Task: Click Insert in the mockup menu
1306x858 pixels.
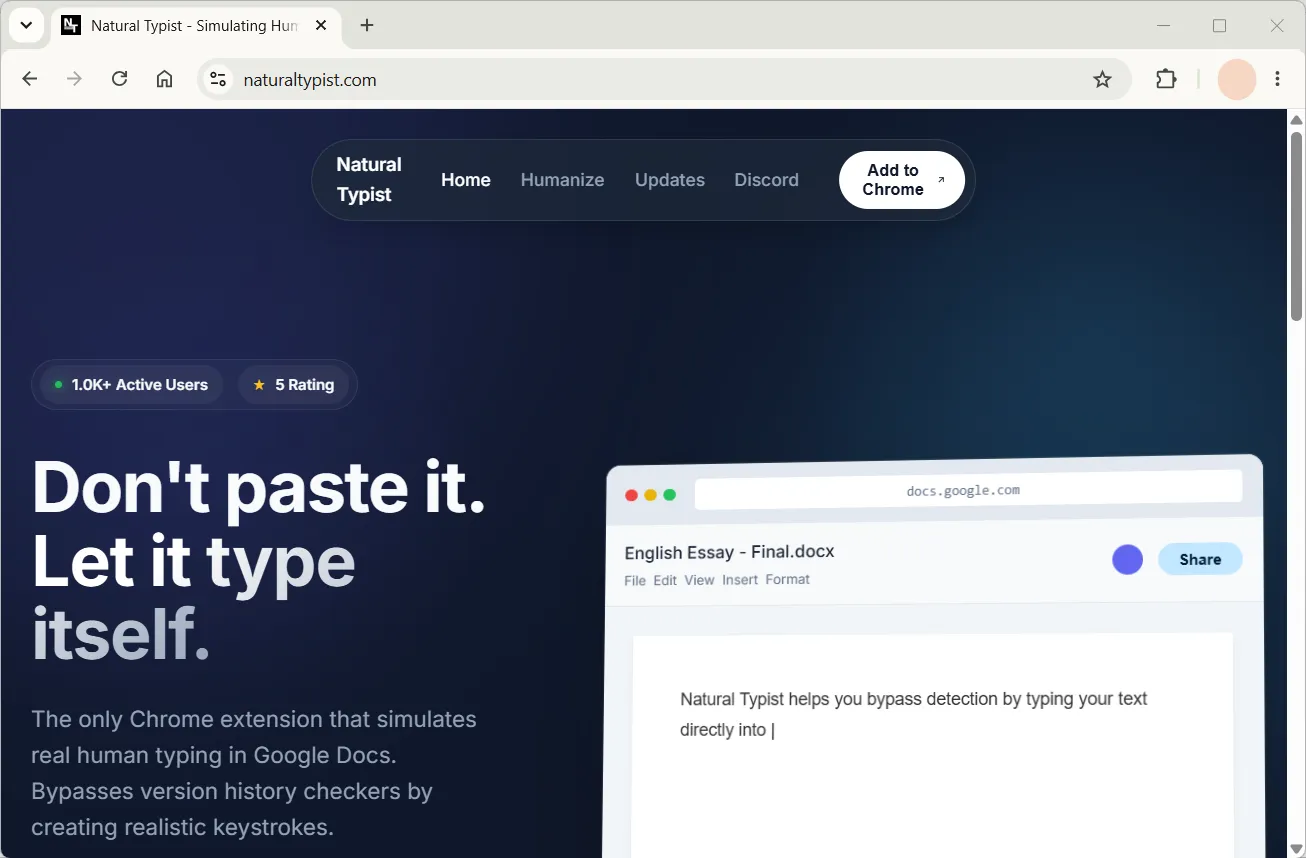Action: point(740,580)
